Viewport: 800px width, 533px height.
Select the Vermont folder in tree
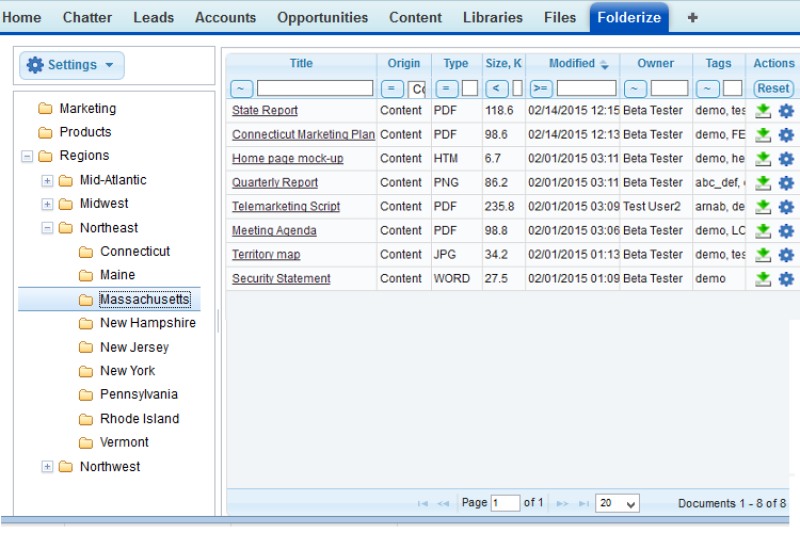point(124,442)
